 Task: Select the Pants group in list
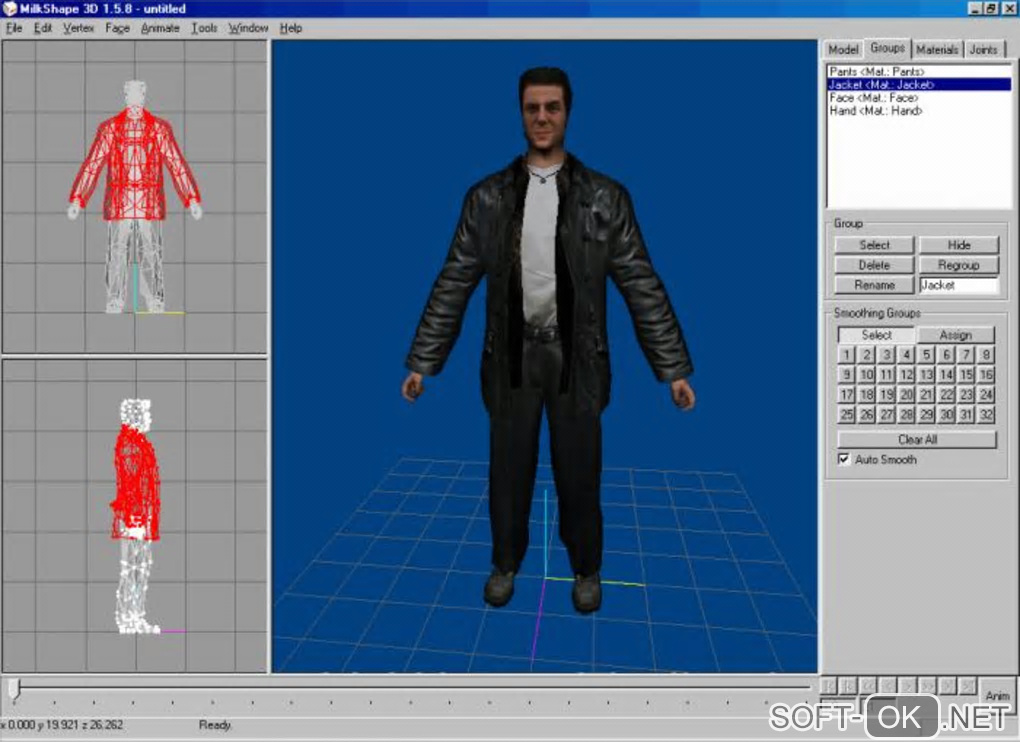(919, 72)
